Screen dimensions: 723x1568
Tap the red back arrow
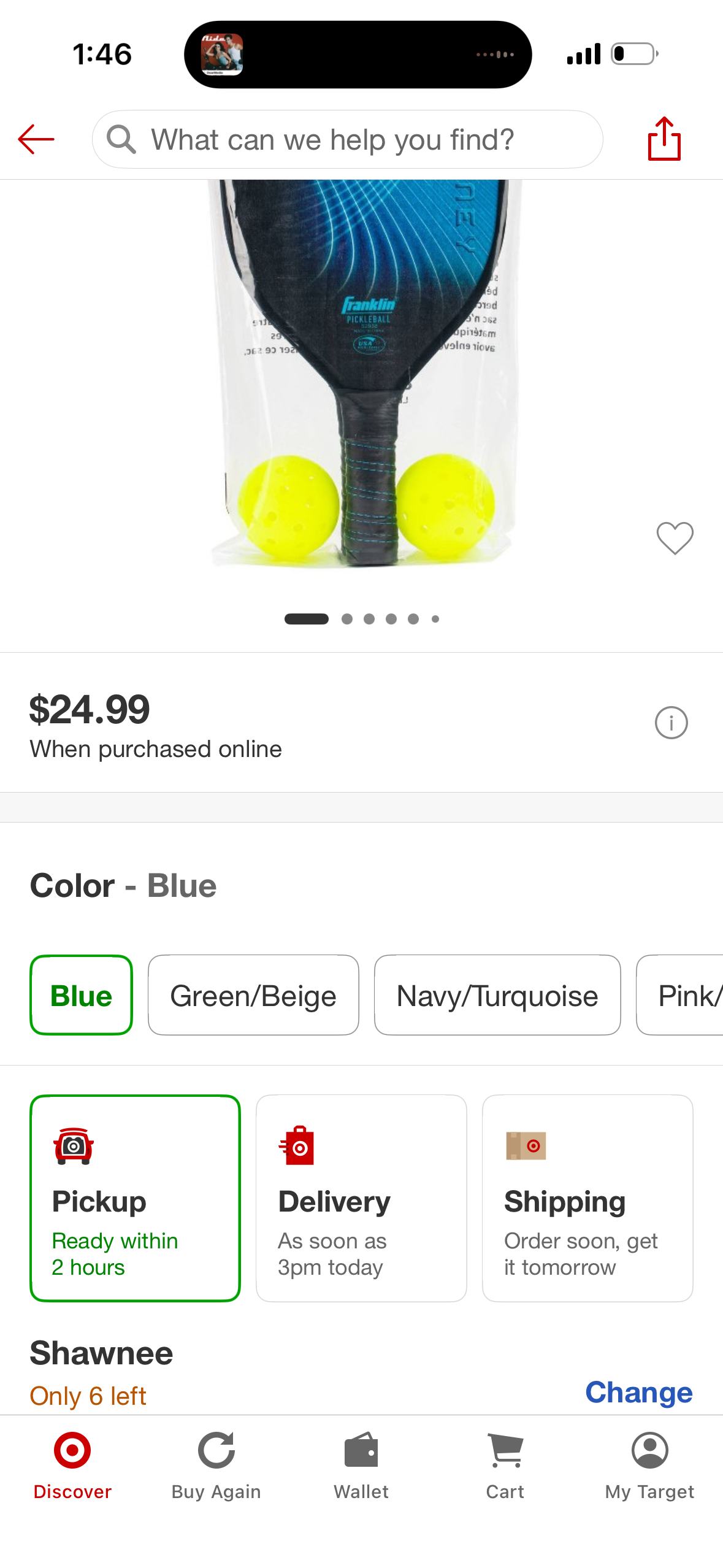tap(36, 139)
